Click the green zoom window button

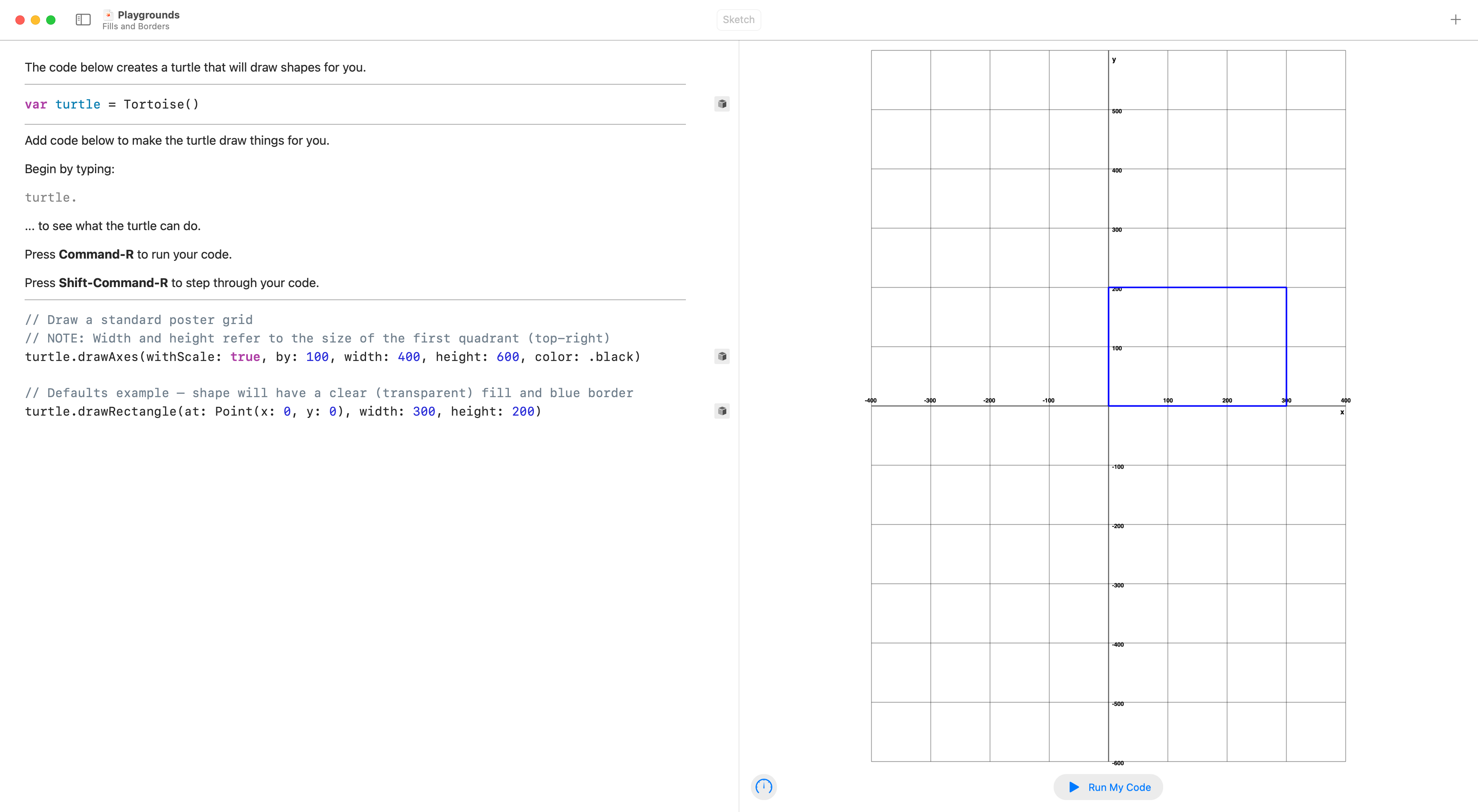(x=50, y=20)
